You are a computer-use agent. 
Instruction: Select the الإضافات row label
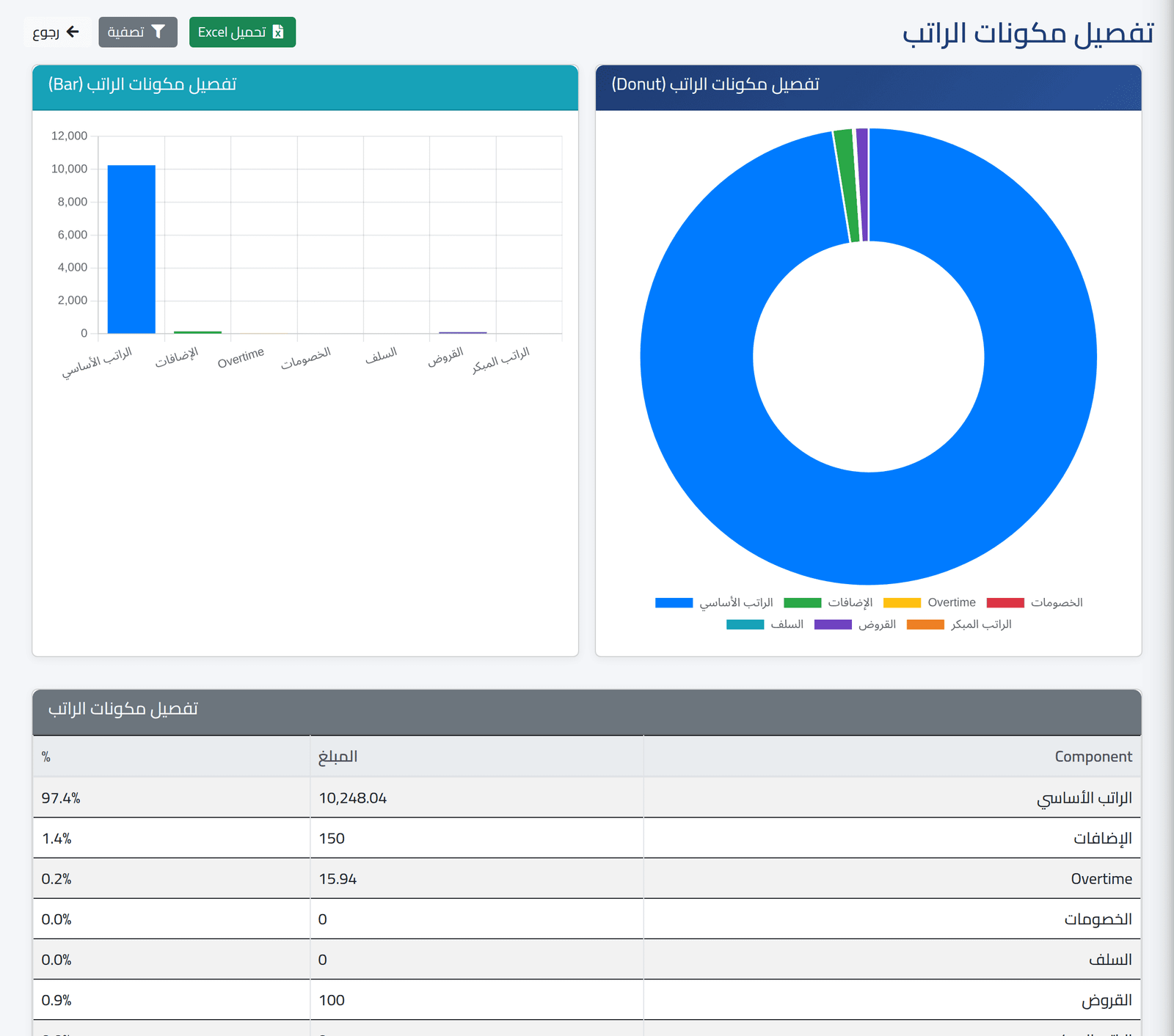(1102, 838)
